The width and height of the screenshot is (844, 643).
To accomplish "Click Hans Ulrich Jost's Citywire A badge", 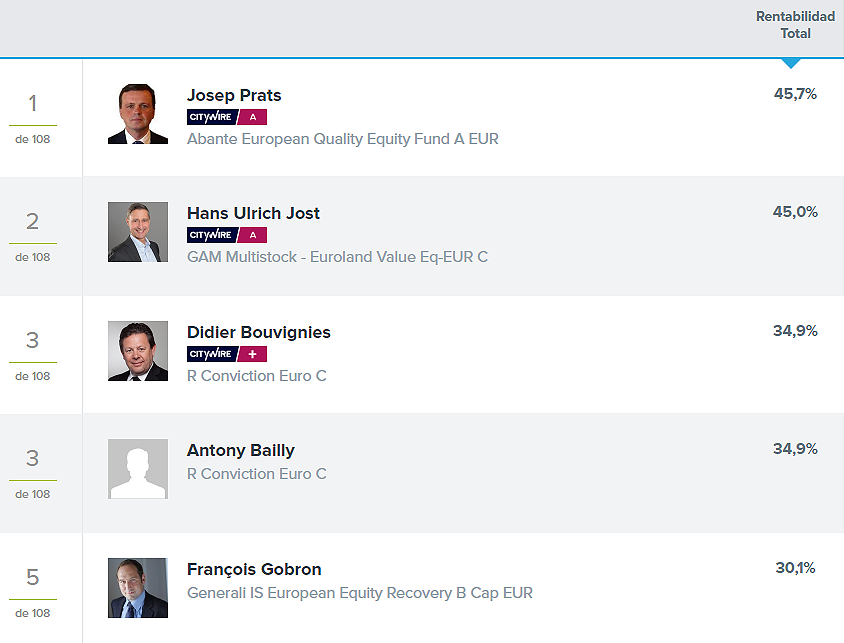I will pyautogui.click(x=227, y=235).
